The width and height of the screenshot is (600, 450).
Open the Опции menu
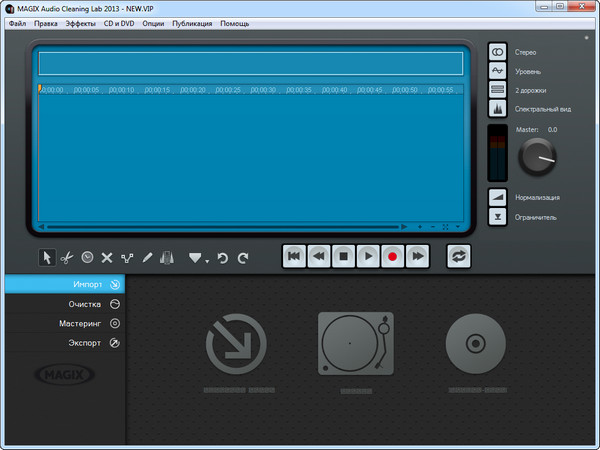153,23
